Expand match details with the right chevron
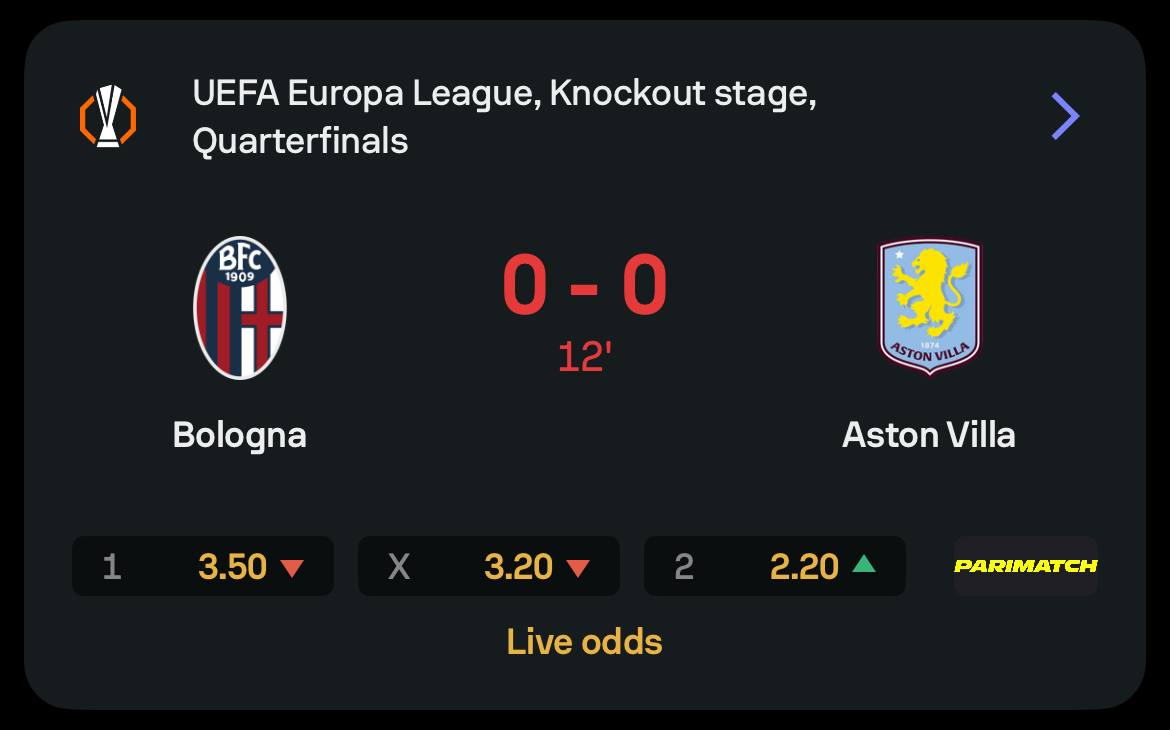Viewport: 1170px width, 730px height. click(x=1065, y=116)
